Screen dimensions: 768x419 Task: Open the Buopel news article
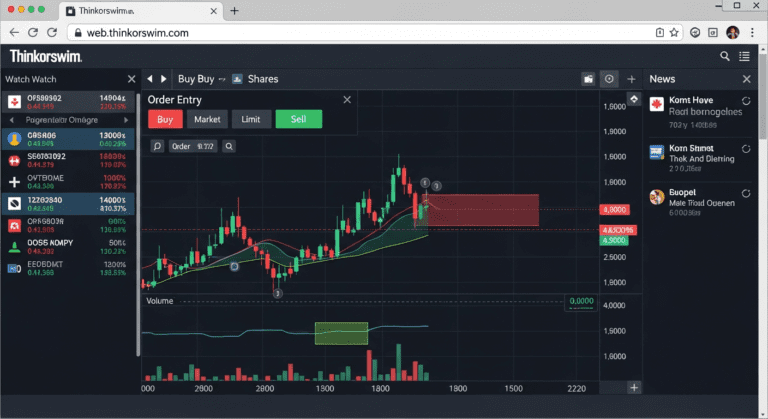[700, 202]
